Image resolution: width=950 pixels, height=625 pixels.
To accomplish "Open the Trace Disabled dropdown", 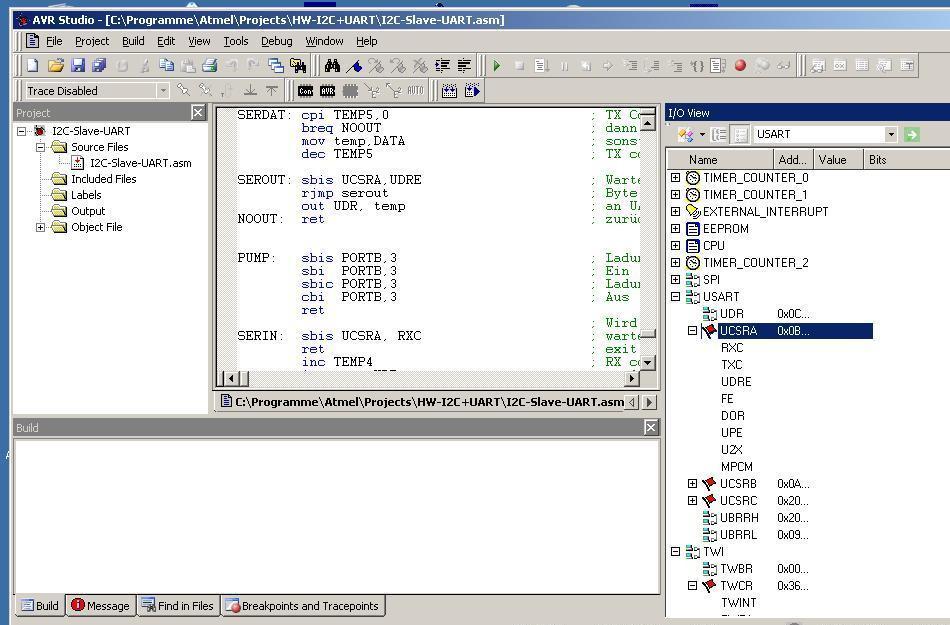I will click(163, 91).
